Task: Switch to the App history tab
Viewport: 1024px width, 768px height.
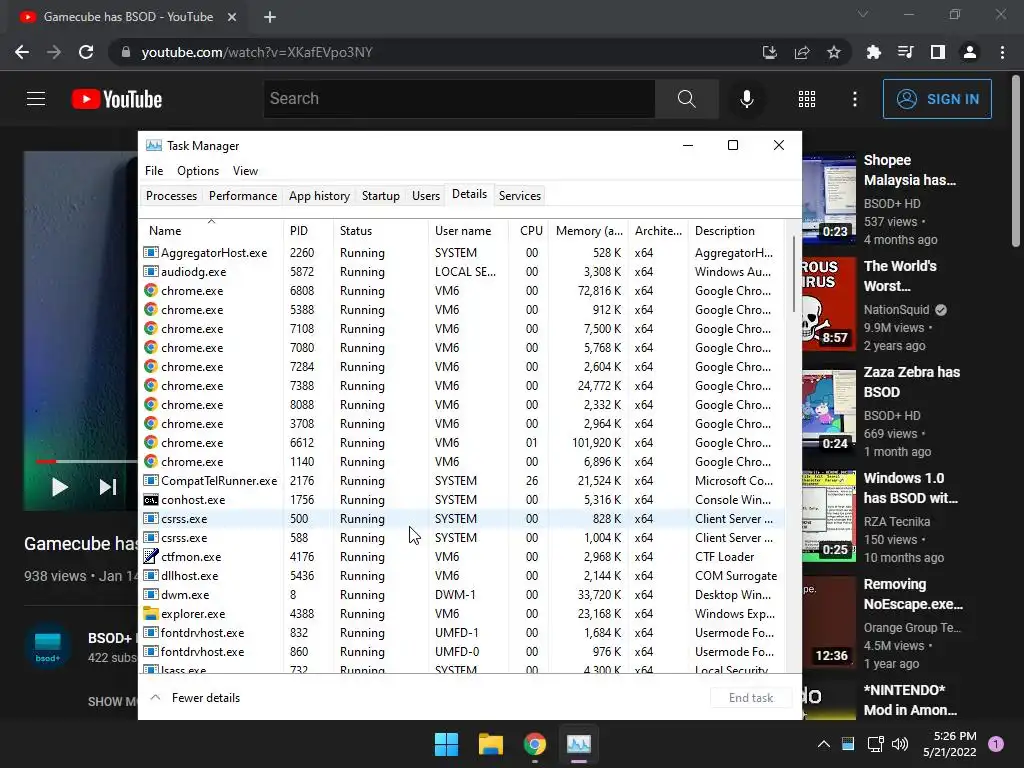Action: coord(319,196)
